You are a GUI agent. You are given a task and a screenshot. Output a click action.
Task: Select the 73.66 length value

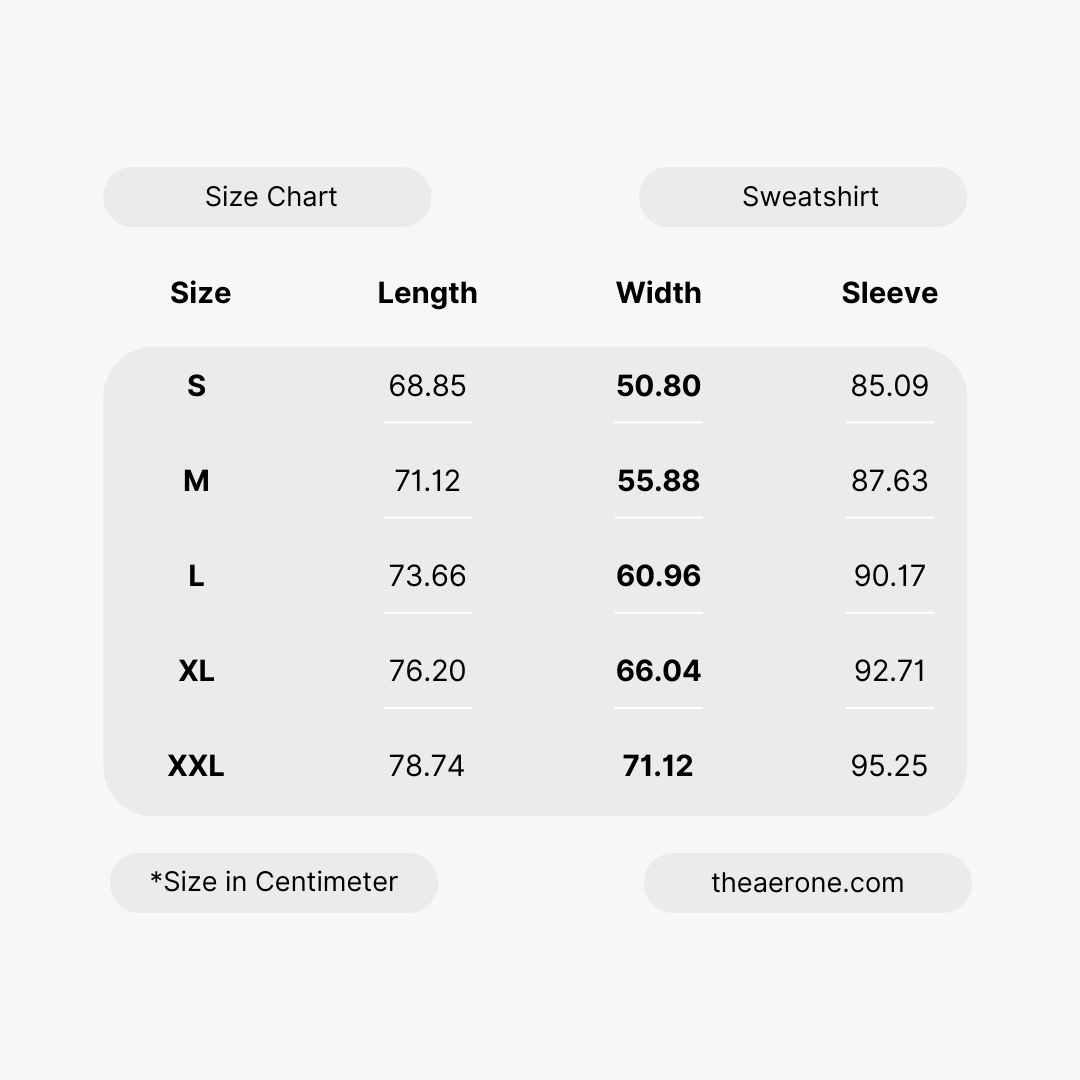[x=427, y=576]
